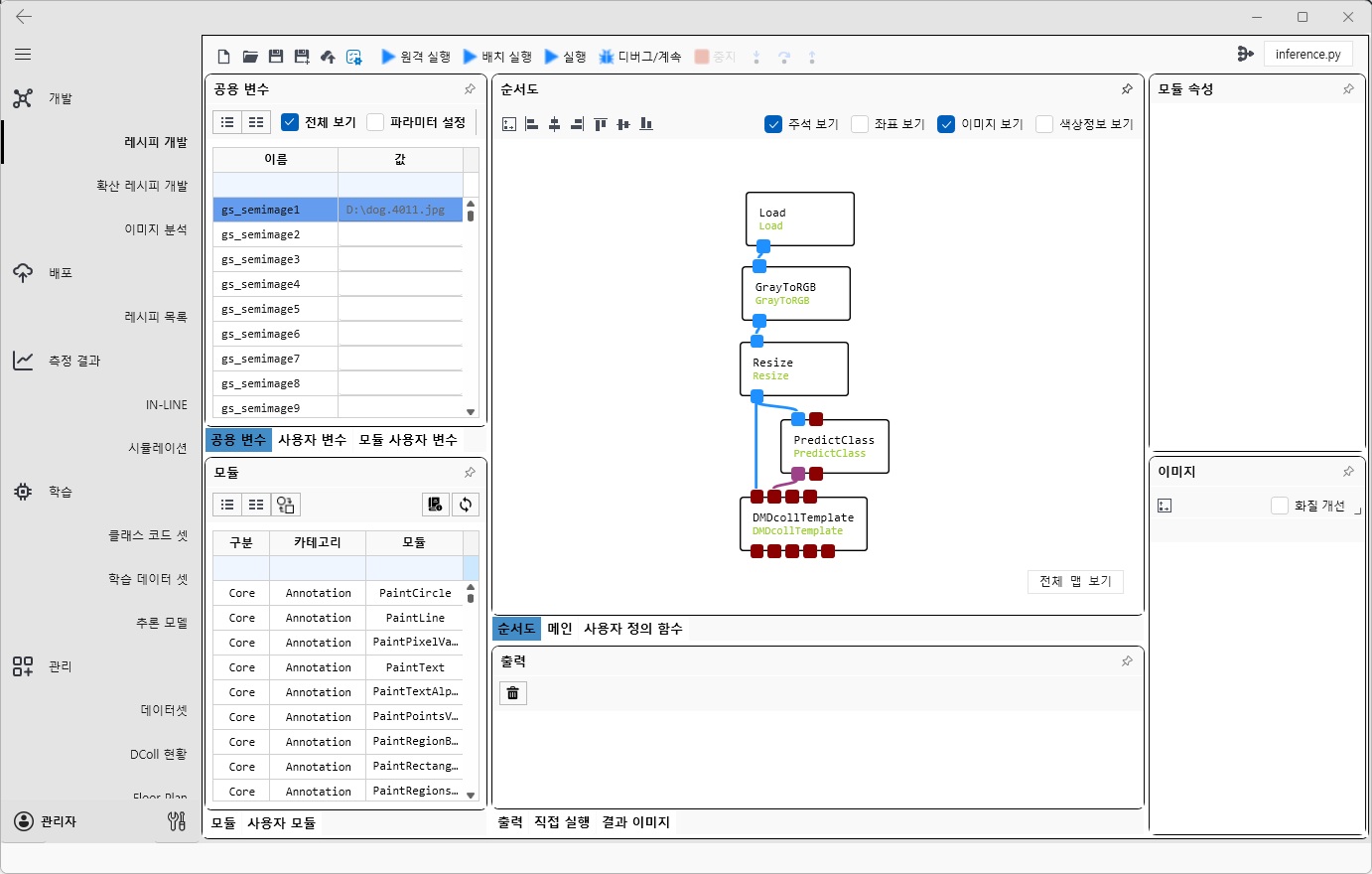This screenshot has height=874, width=1372.
Task: Select the new file icon in toolbar
Action: (x=223, y=57)
